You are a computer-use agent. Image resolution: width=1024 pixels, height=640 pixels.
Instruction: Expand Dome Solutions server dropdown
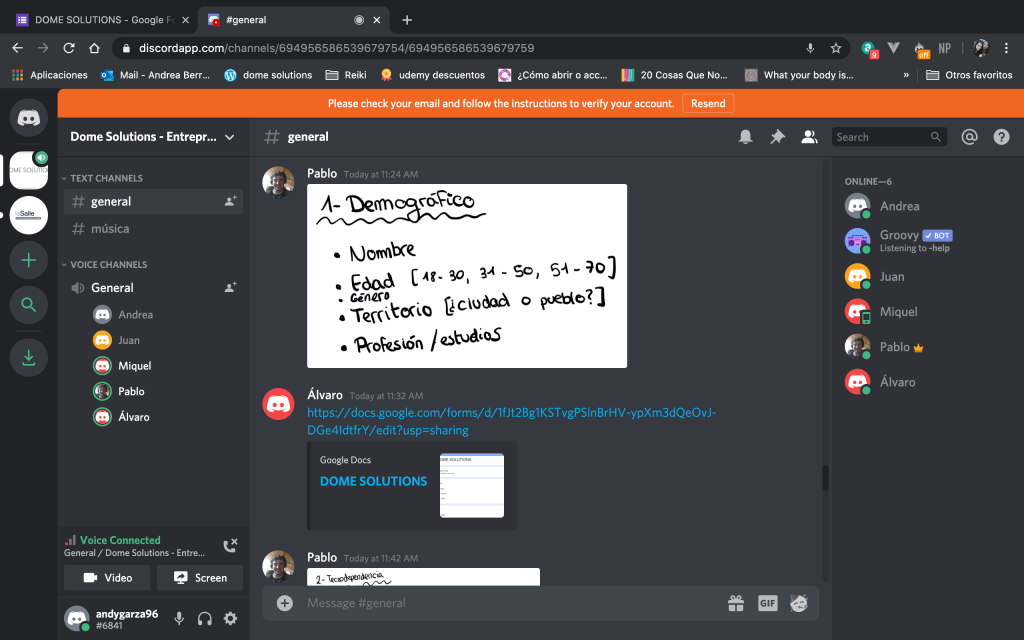tap(229, 137)
